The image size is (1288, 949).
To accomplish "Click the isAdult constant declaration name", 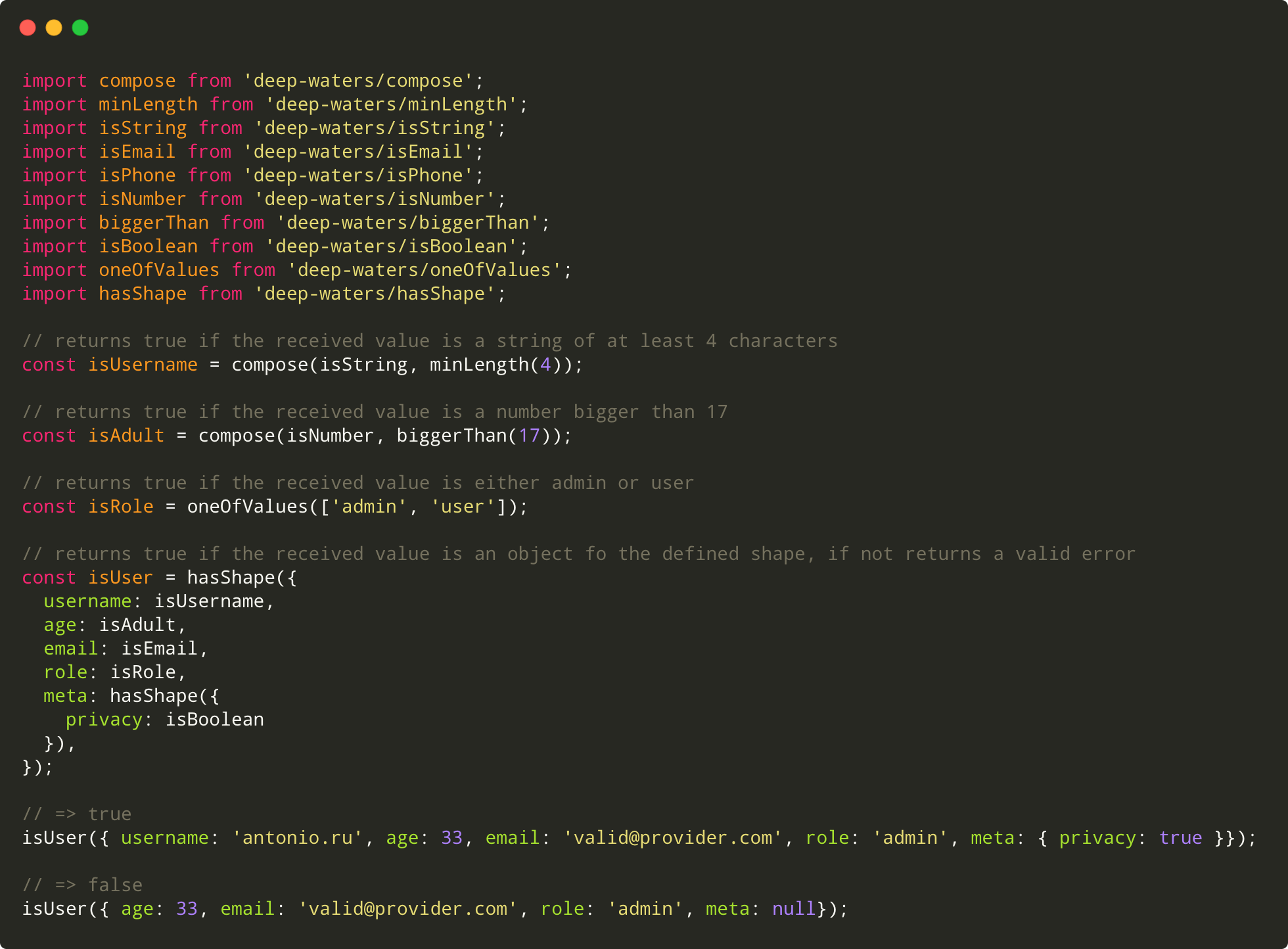I will point(126,436).
